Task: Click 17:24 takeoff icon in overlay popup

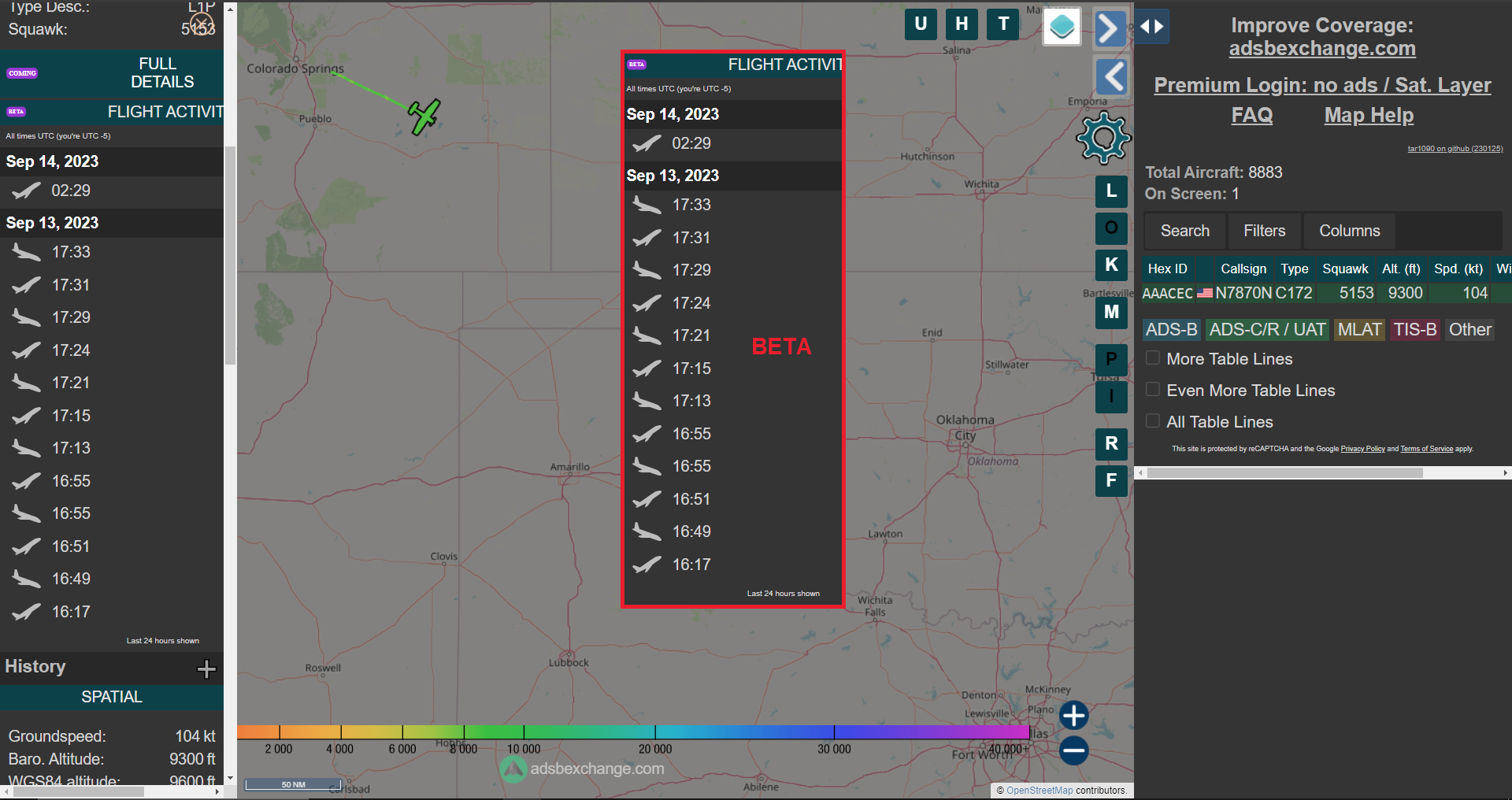Action: [647, 303]
